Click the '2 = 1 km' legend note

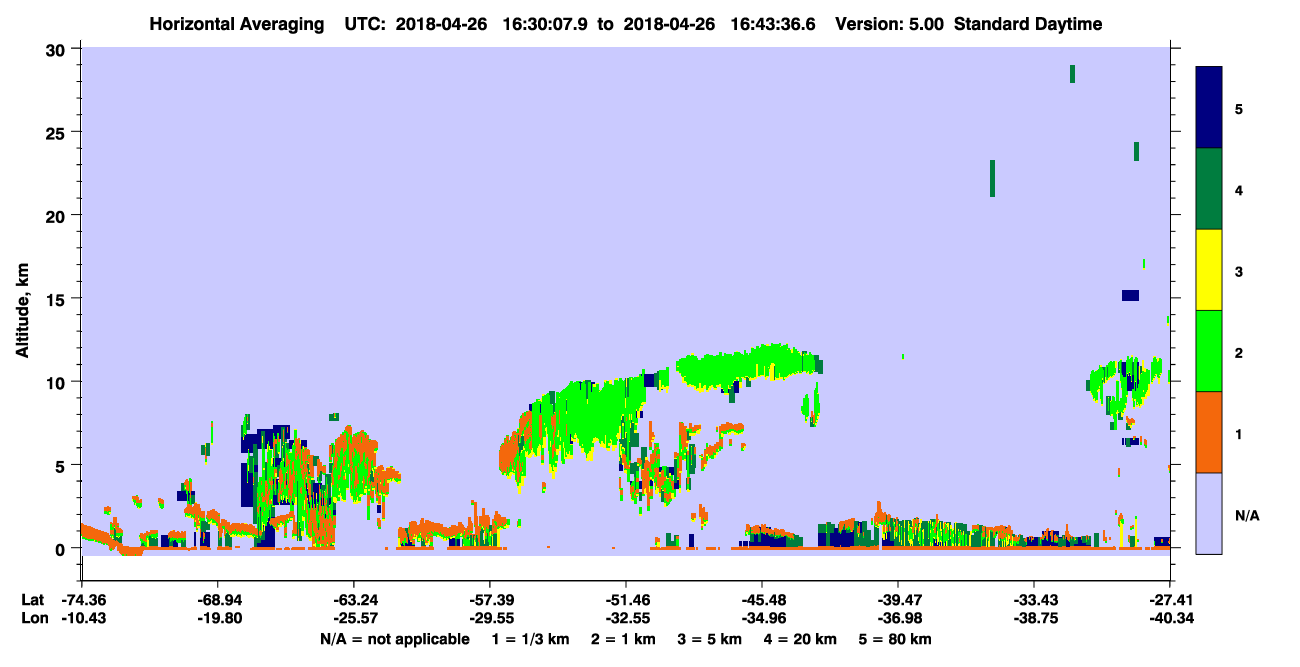[x=623, y=639]
